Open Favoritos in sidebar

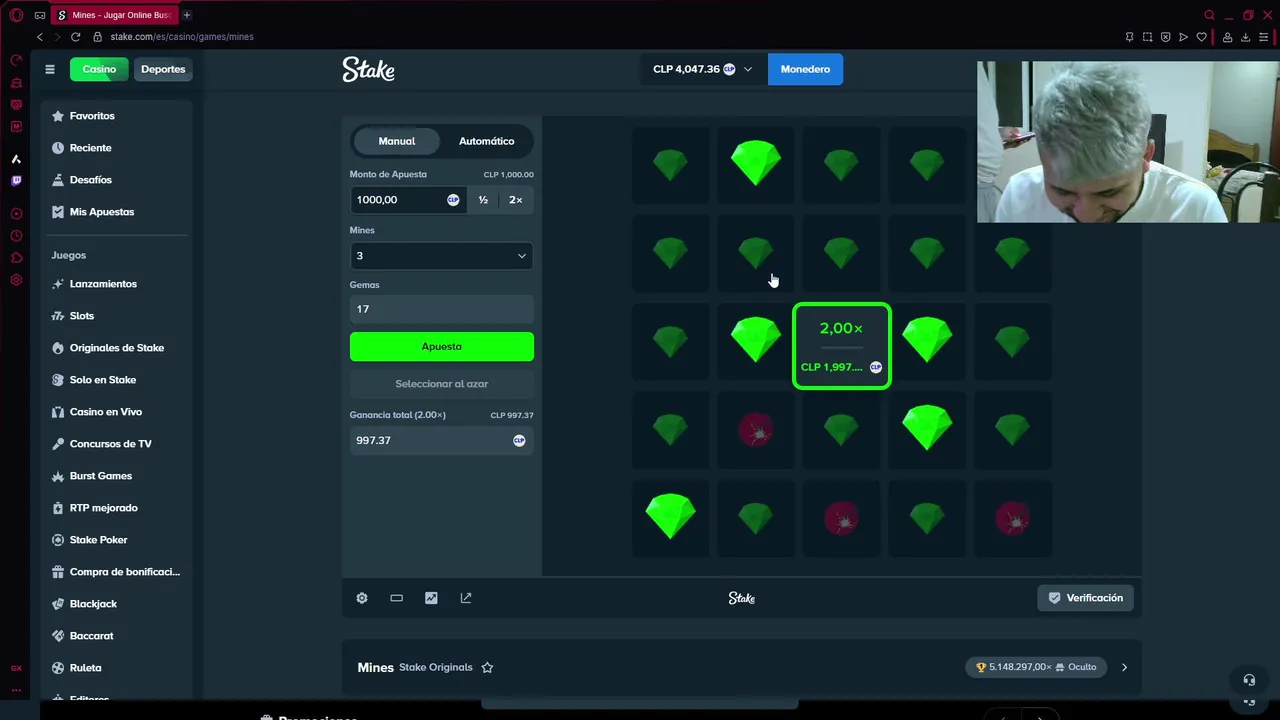point(92,116)
